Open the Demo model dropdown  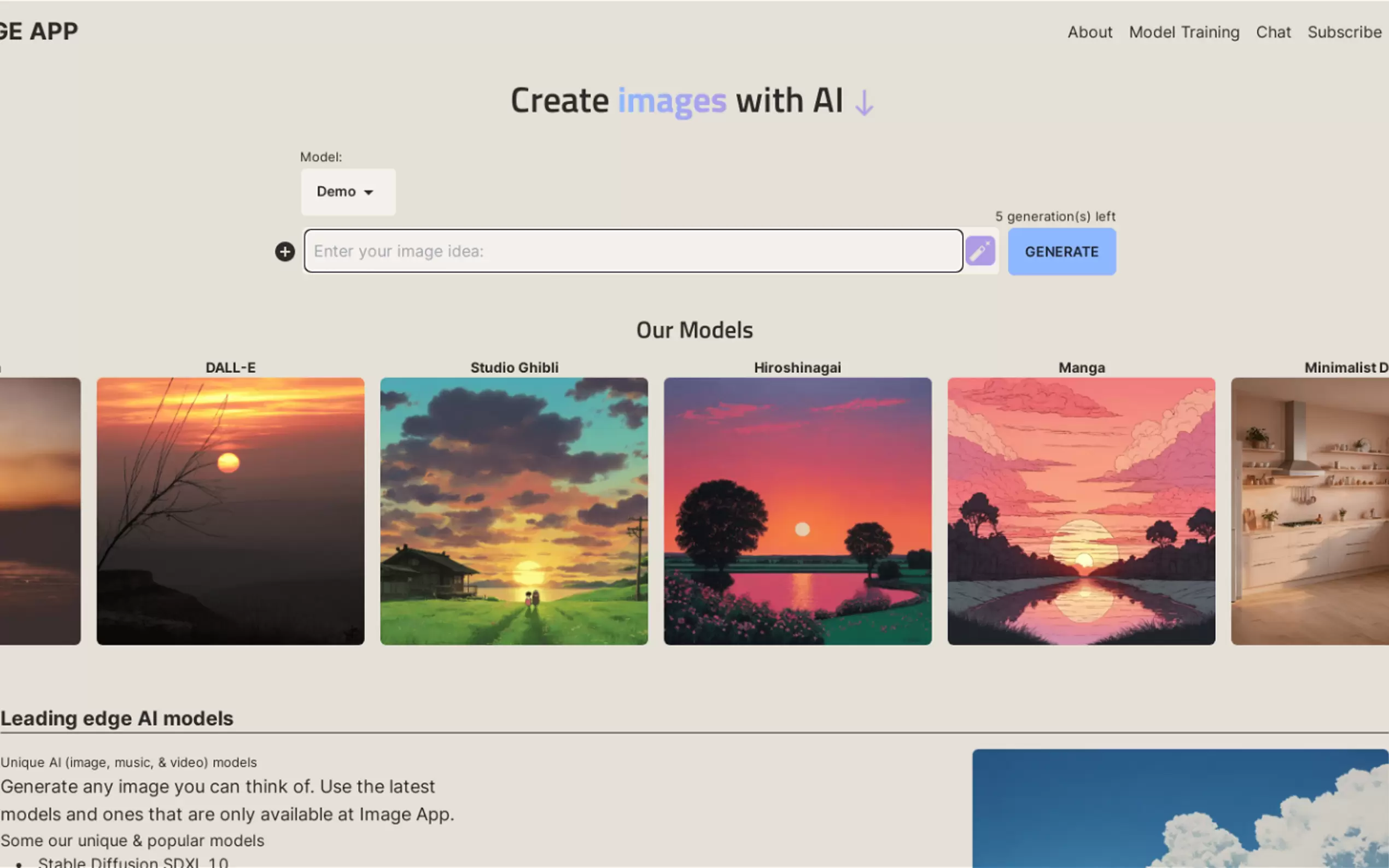(348, 192)
